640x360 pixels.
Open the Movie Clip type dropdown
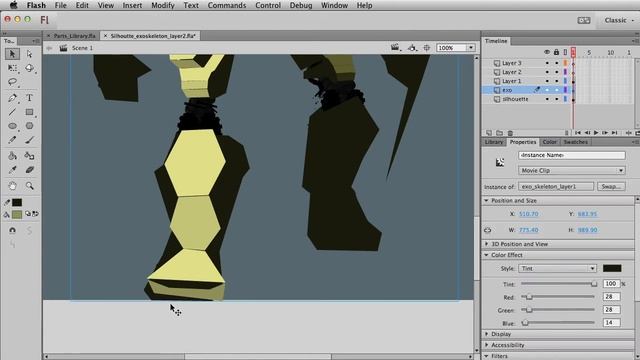tap(571, 171)
